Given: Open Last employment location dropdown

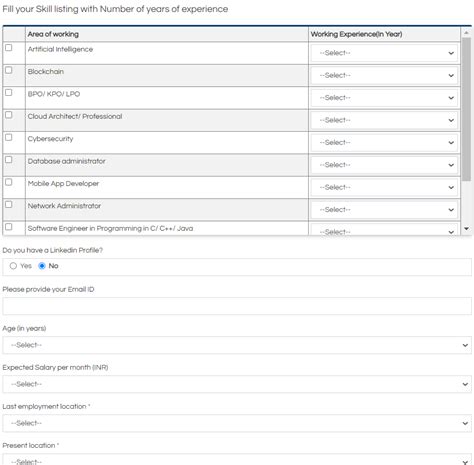Looking at the screenshot, I should [x=237, y=423].
